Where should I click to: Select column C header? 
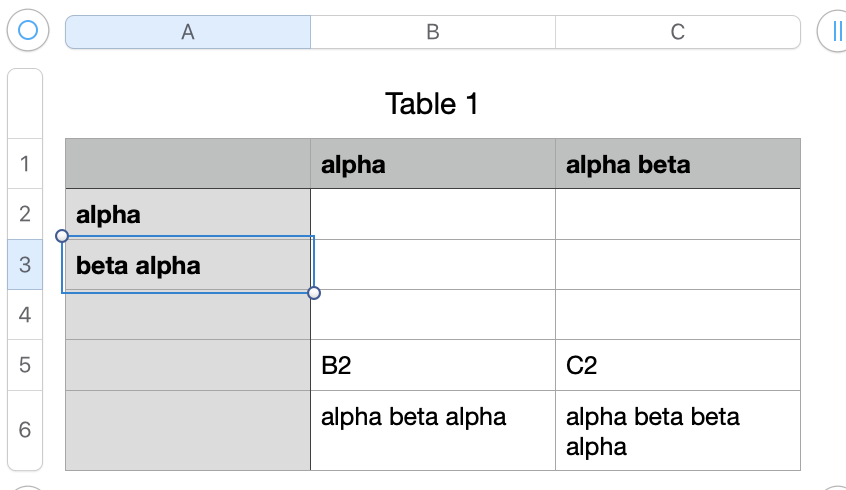[678, 32]
